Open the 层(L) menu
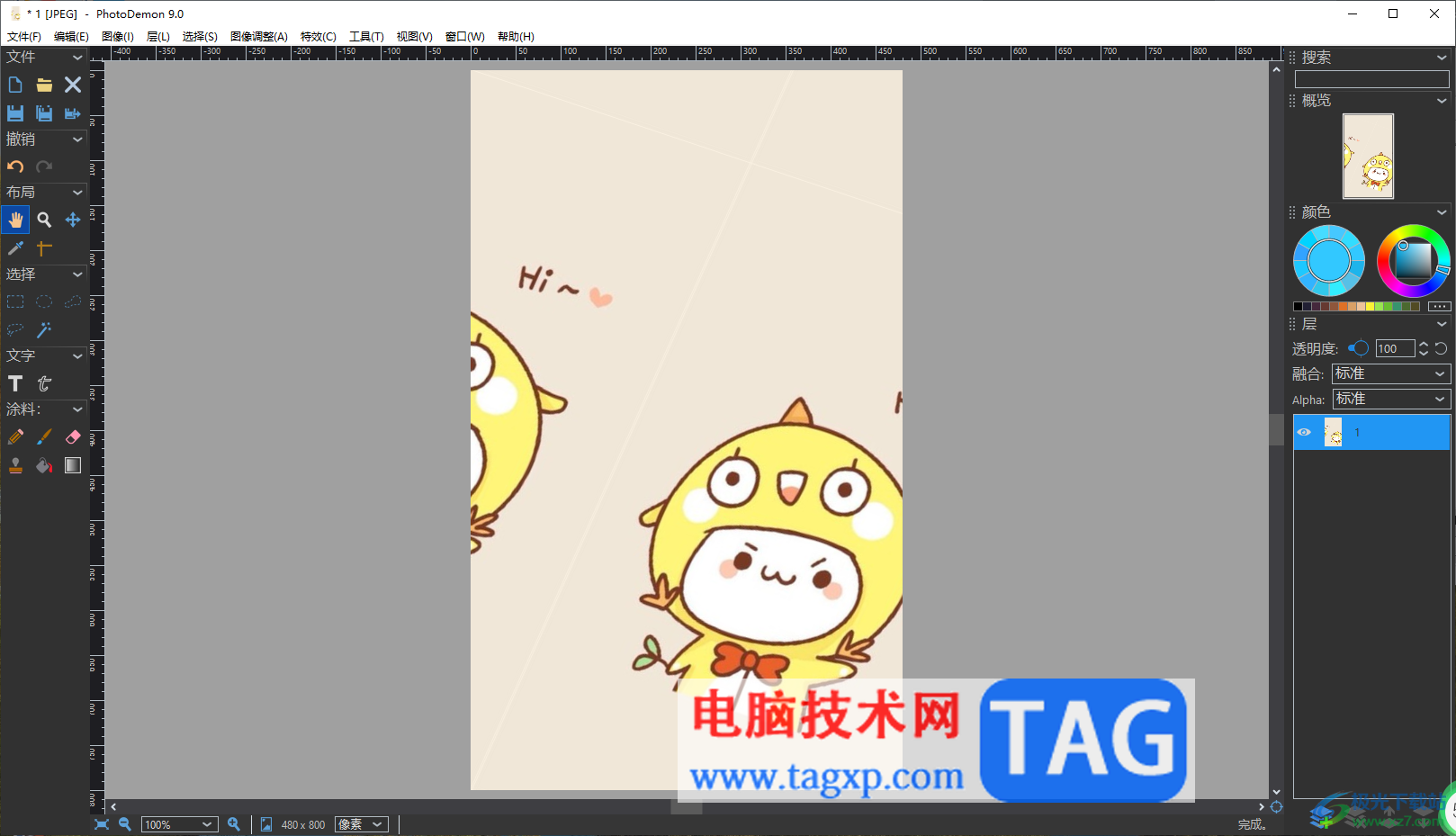Screen dimensions: 1456x836 (x=158, y=37)
